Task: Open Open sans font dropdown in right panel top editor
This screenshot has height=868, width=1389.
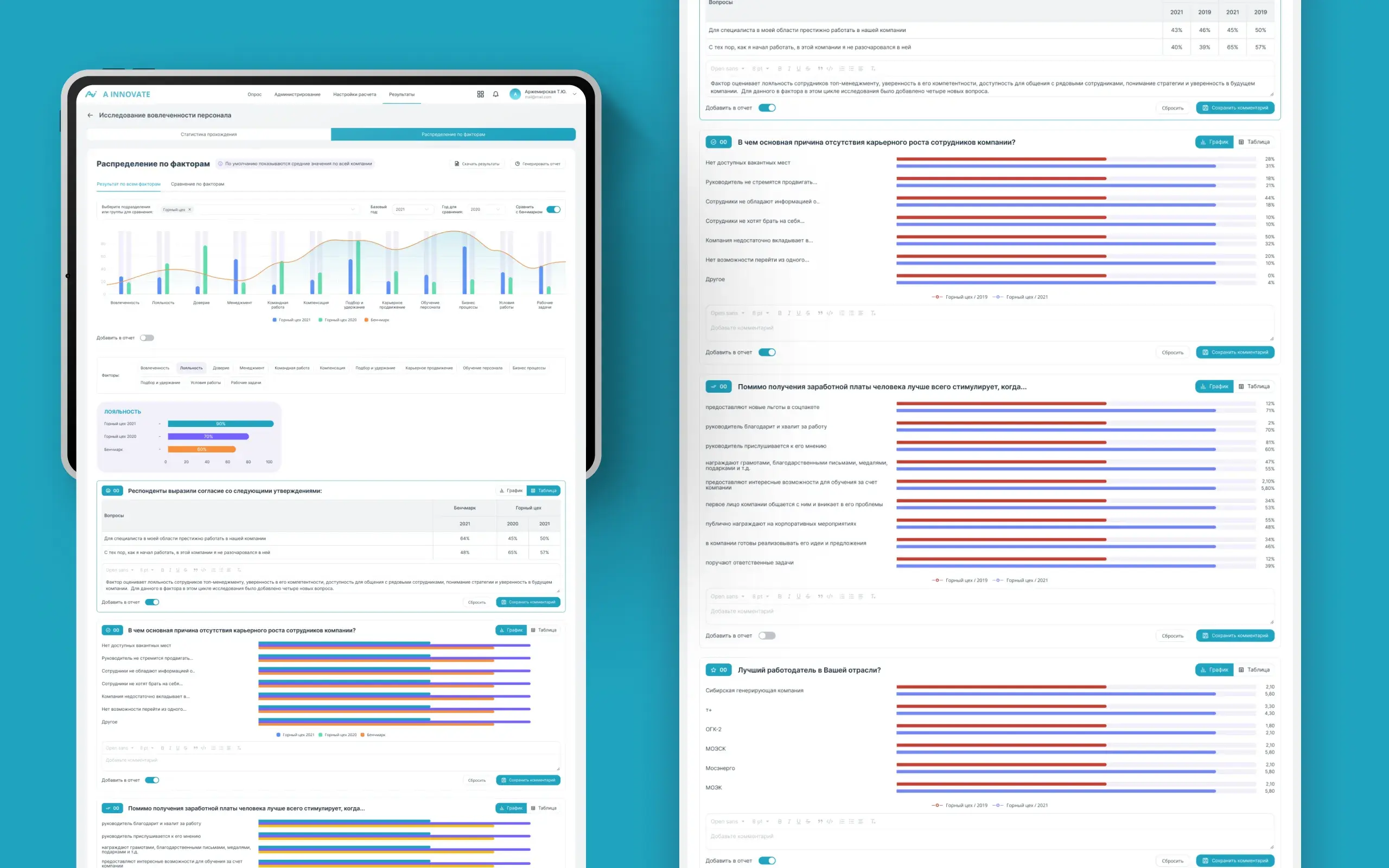Action: (727, 68)
